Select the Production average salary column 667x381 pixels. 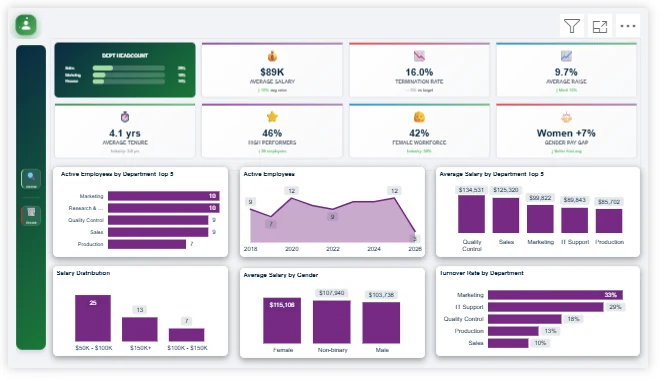[609, 221]
